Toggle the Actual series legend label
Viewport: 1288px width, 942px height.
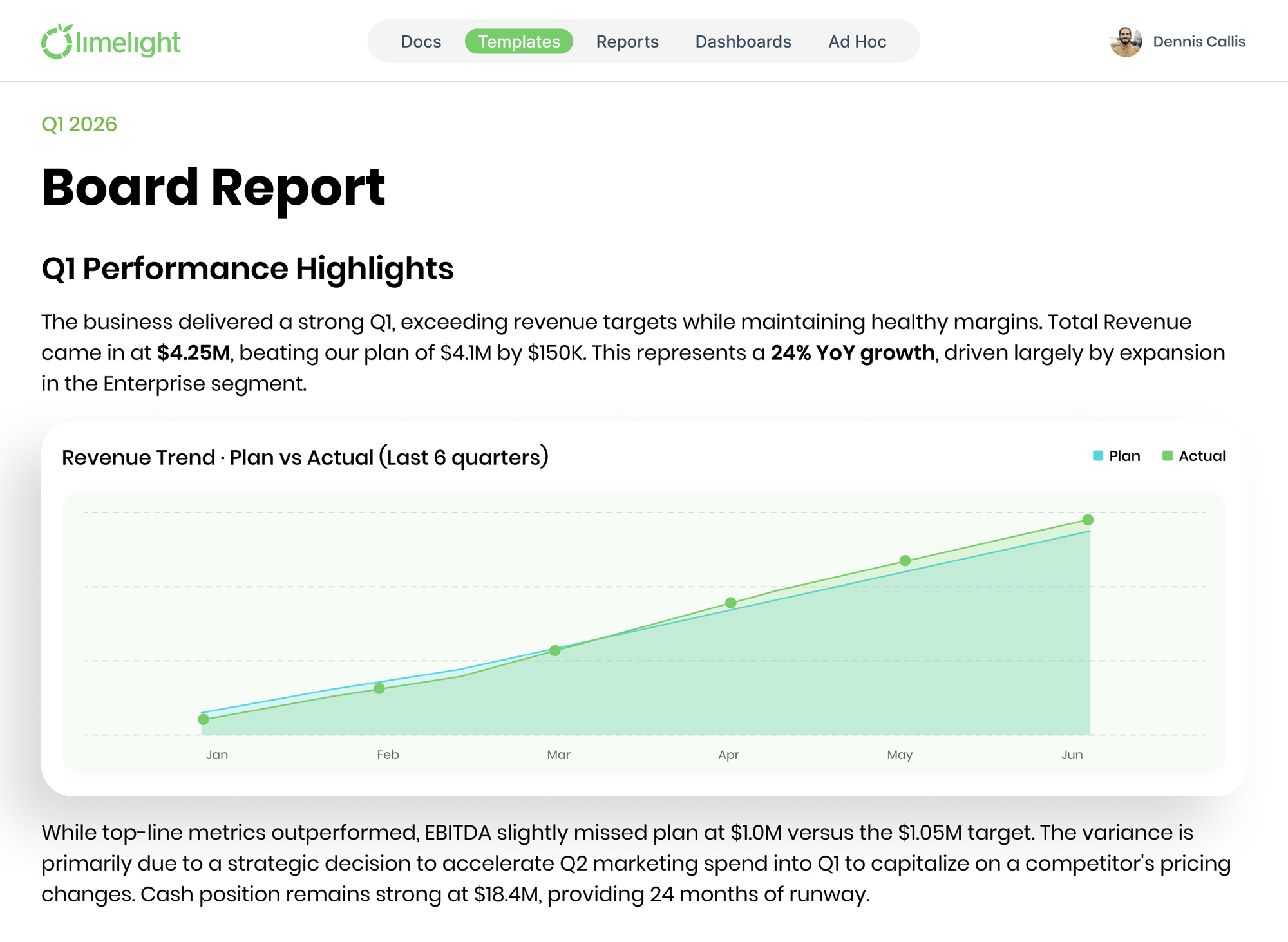(x=1202, y=456)
